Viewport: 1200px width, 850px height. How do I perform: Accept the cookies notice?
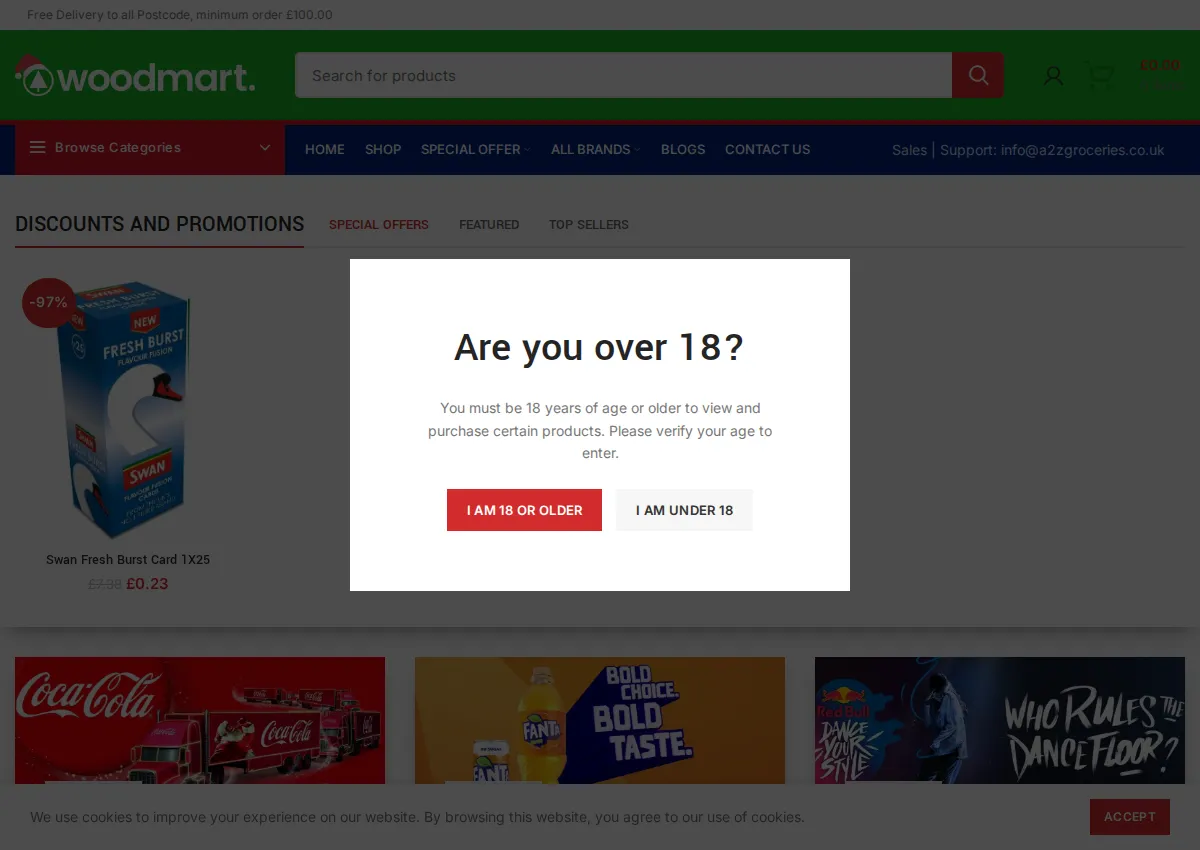(x=1130, y=817)
